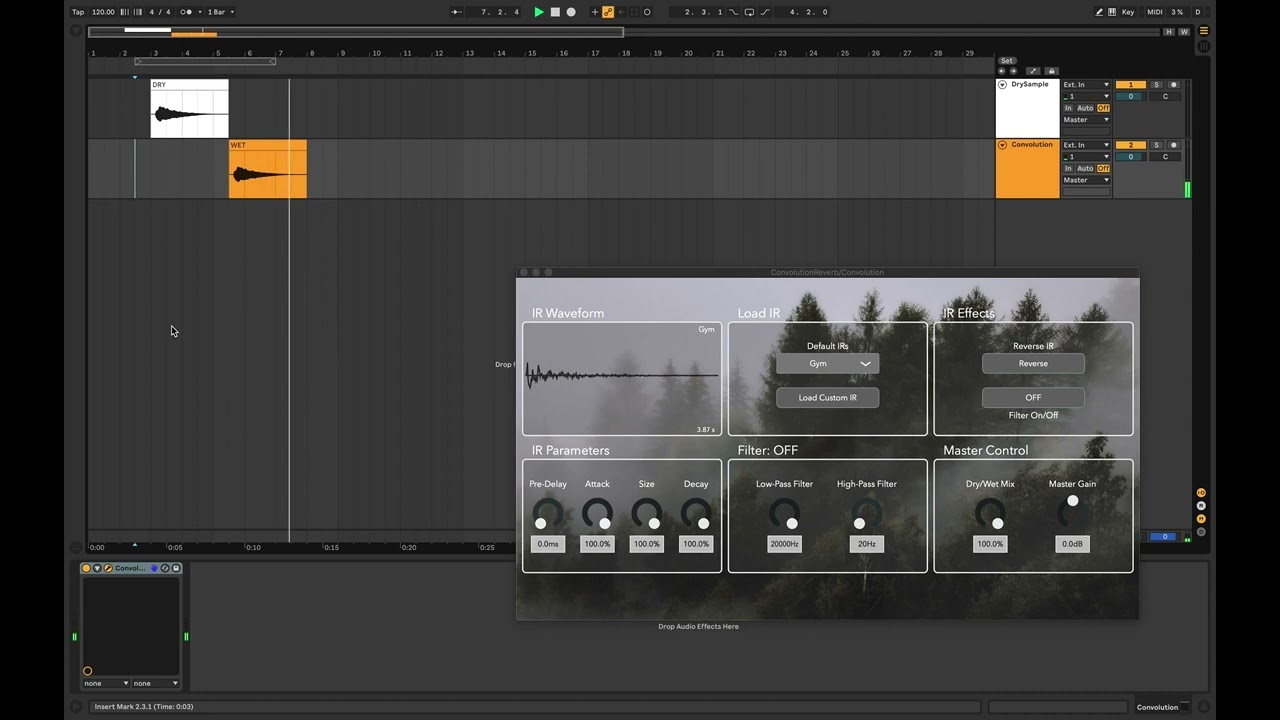
Task: Click the High-Pass Filter knob
Action: coord(866,514)
